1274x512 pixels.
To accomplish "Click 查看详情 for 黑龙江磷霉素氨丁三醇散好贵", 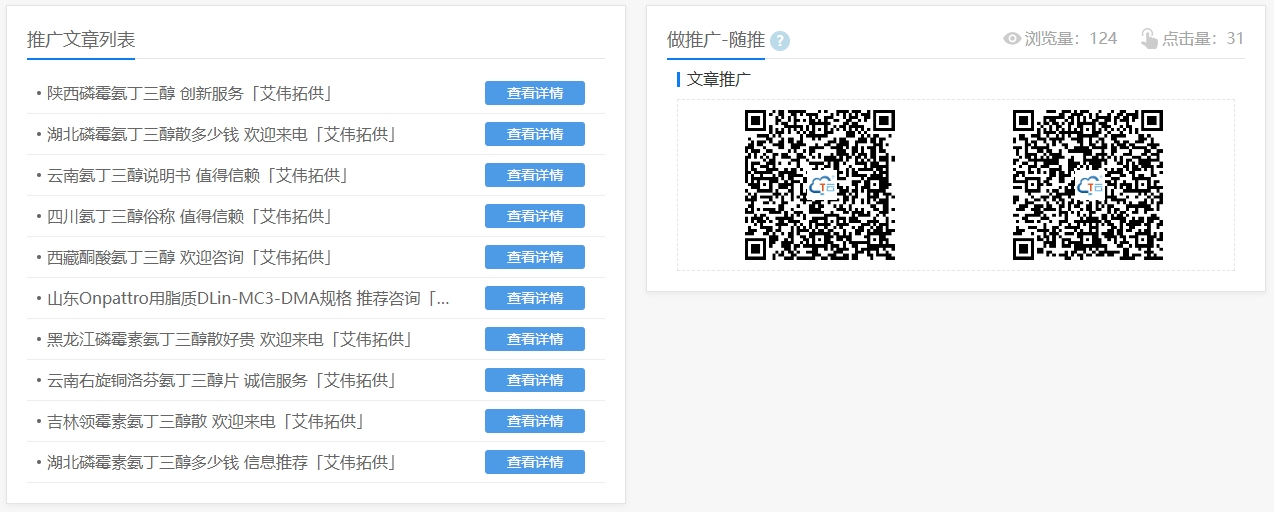I will (x=534, y=339).
